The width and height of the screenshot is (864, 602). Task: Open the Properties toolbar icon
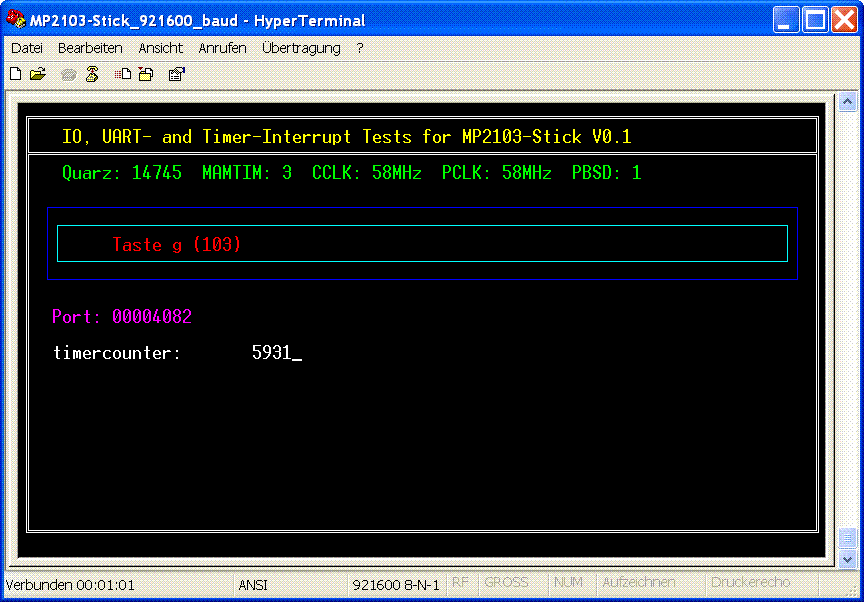click(x=176, y=74)
